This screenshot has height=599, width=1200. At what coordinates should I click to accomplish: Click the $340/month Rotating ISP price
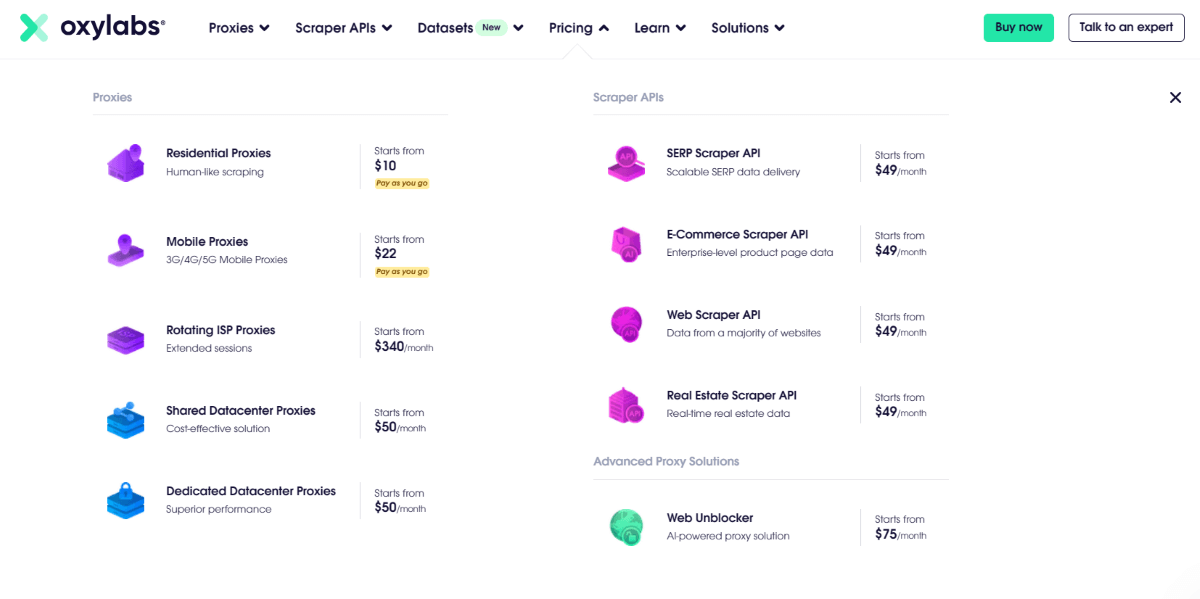[x=403, y=347]
